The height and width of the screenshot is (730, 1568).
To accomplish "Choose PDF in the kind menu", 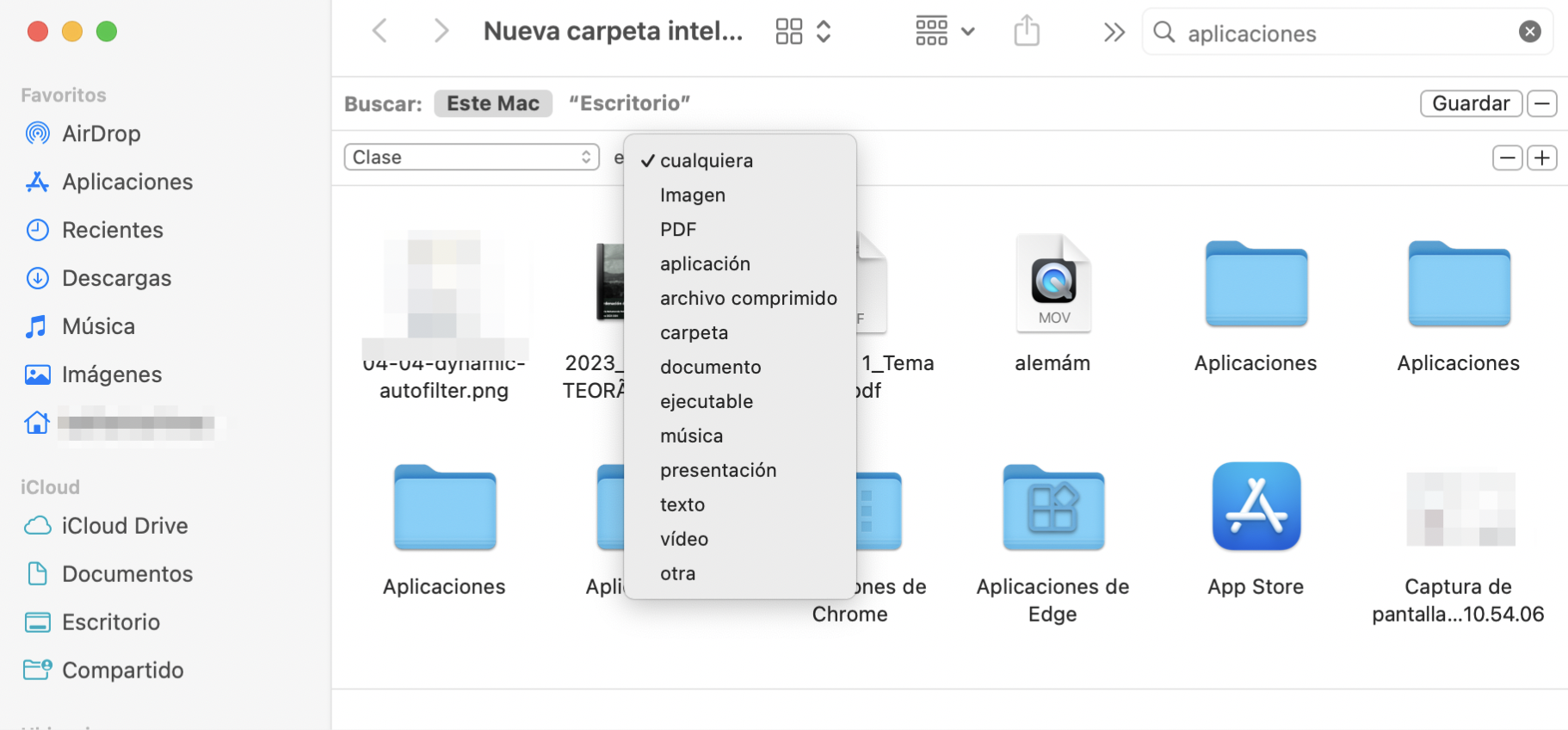I will pos(740,230).
